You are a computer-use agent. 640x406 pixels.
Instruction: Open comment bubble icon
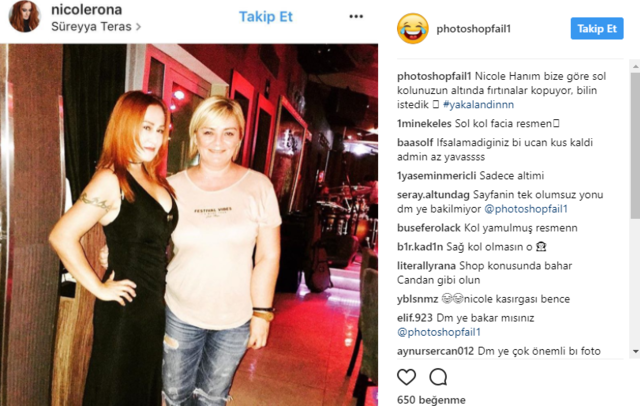[438, 377]
